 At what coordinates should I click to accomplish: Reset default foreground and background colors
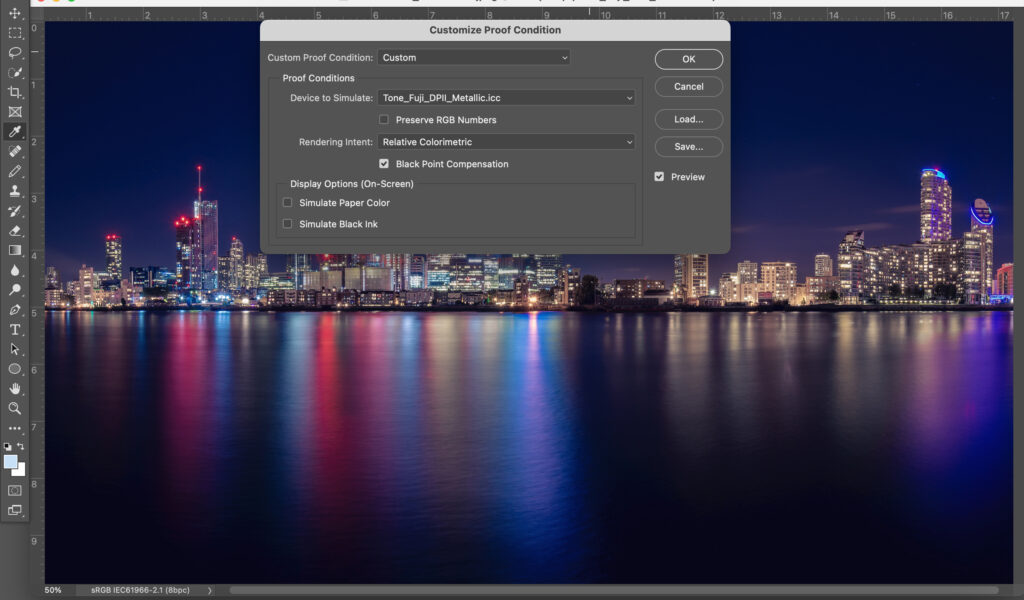click(x=7, y=447)
